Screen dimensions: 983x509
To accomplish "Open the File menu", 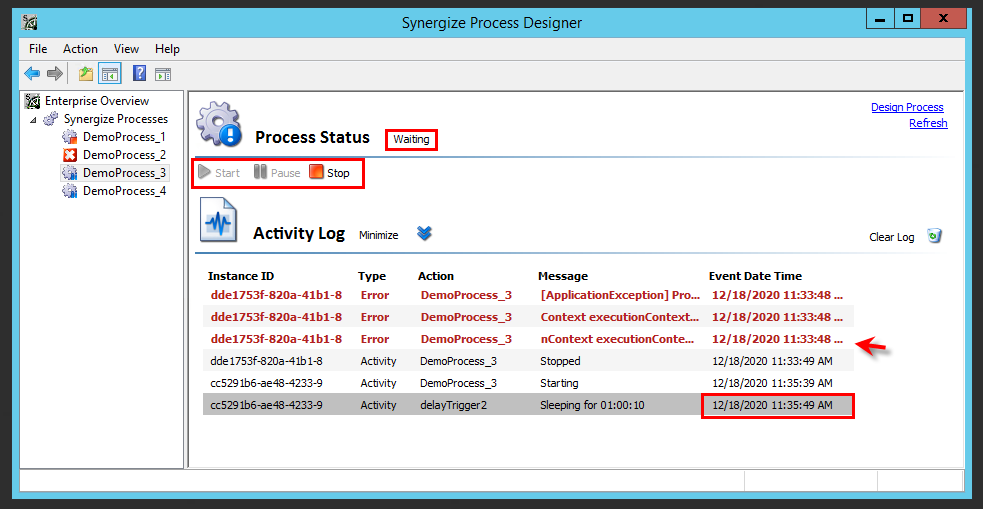I will coord(38,49).
